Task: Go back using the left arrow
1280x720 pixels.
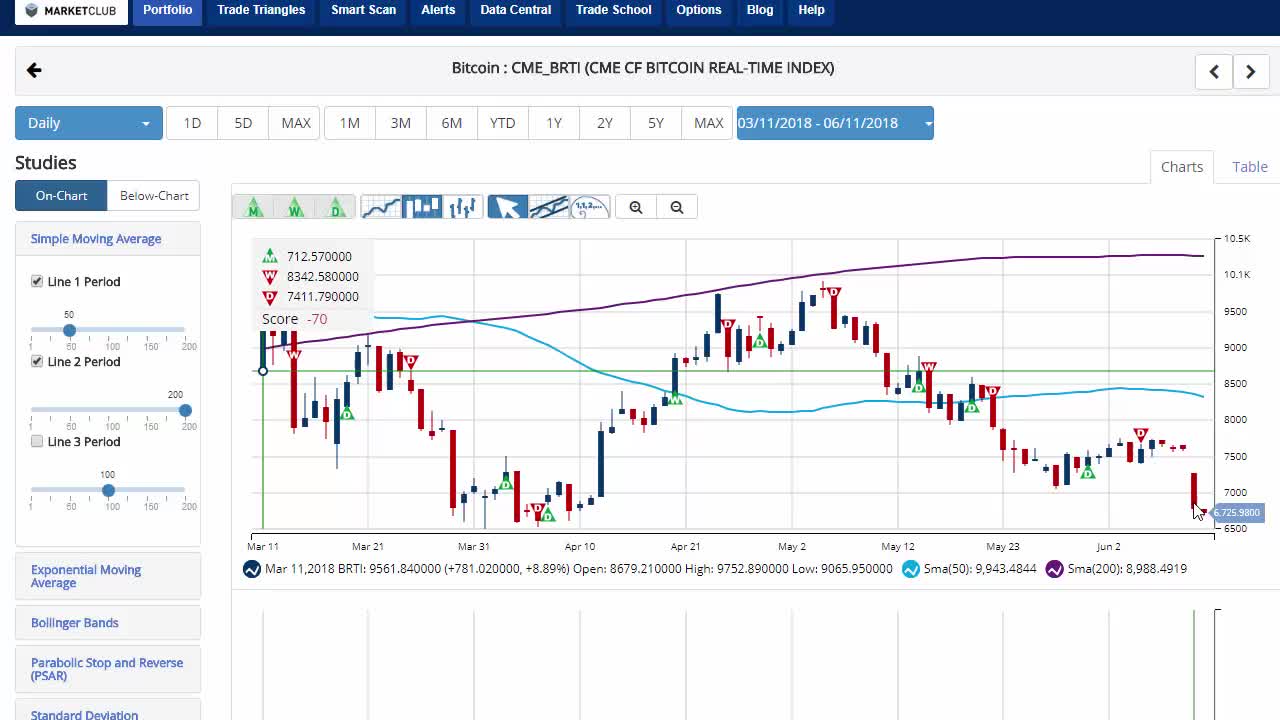Action: [34, 70]
